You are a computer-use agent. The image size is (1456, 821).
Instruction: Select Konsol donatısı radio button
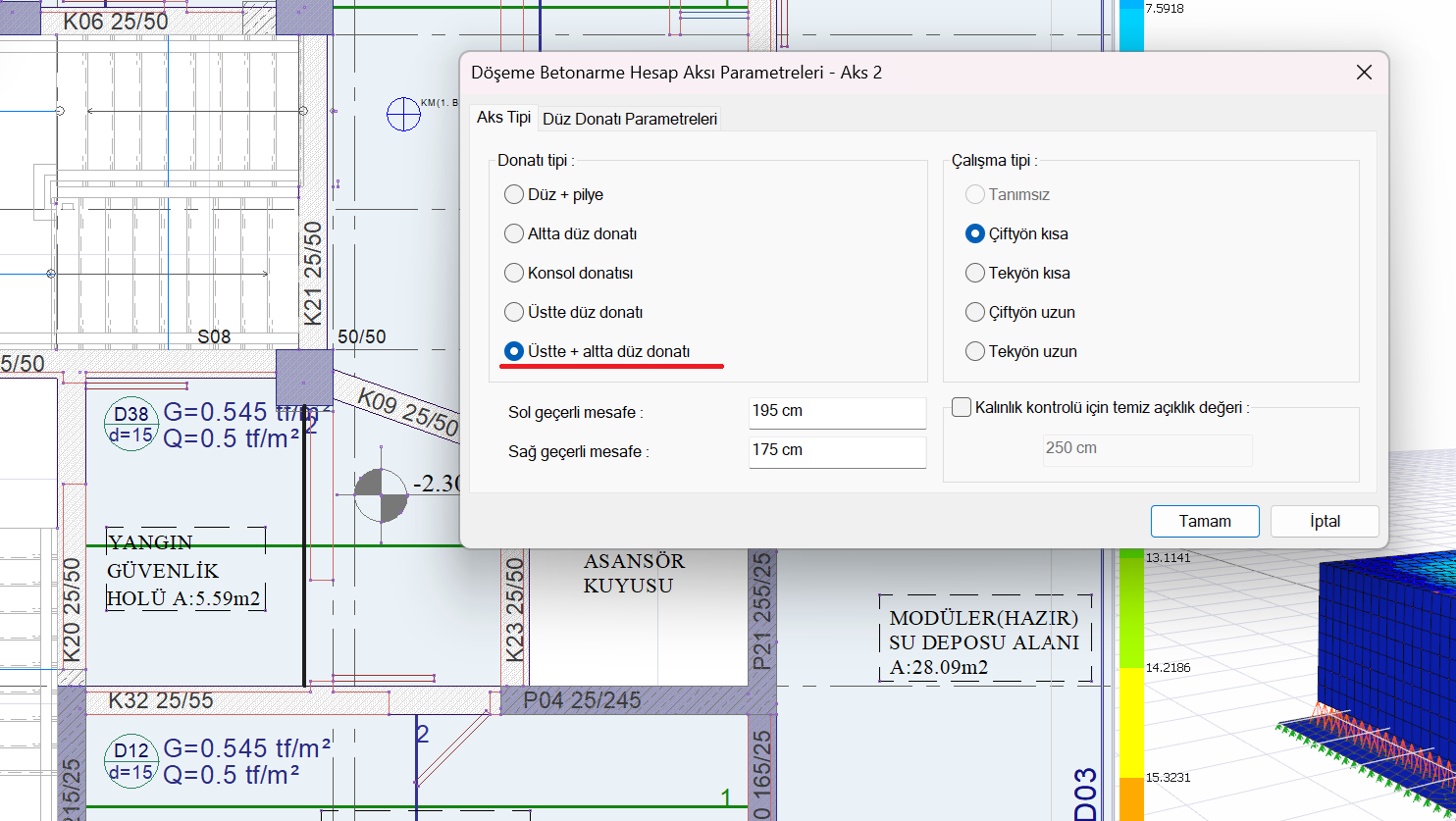pos(514,273)
